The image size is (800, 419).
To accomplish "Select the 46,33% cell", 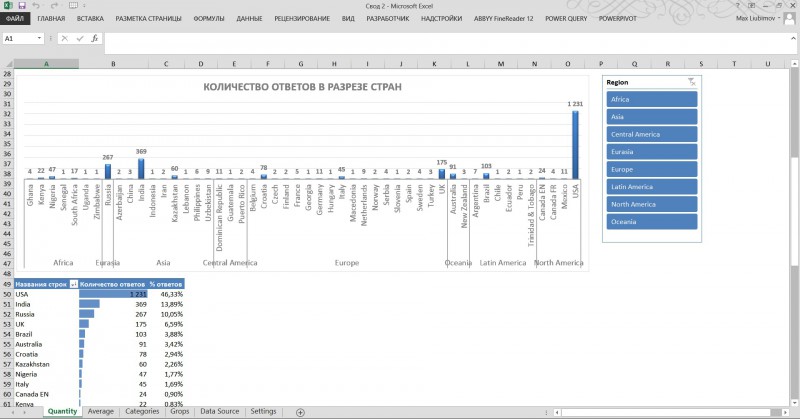I will click(166, 294).
